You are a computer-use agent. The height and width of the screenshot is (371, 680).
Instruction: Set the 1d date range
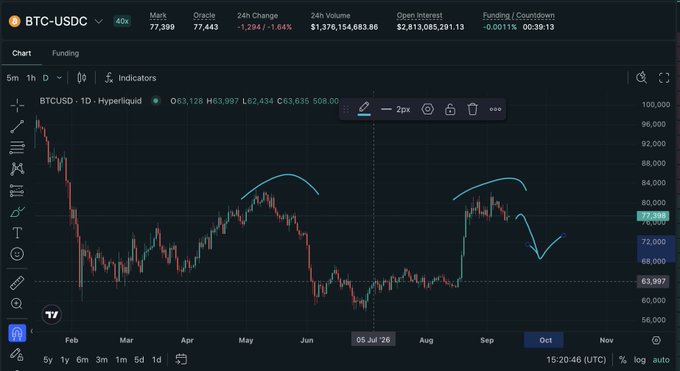[157, 360]
